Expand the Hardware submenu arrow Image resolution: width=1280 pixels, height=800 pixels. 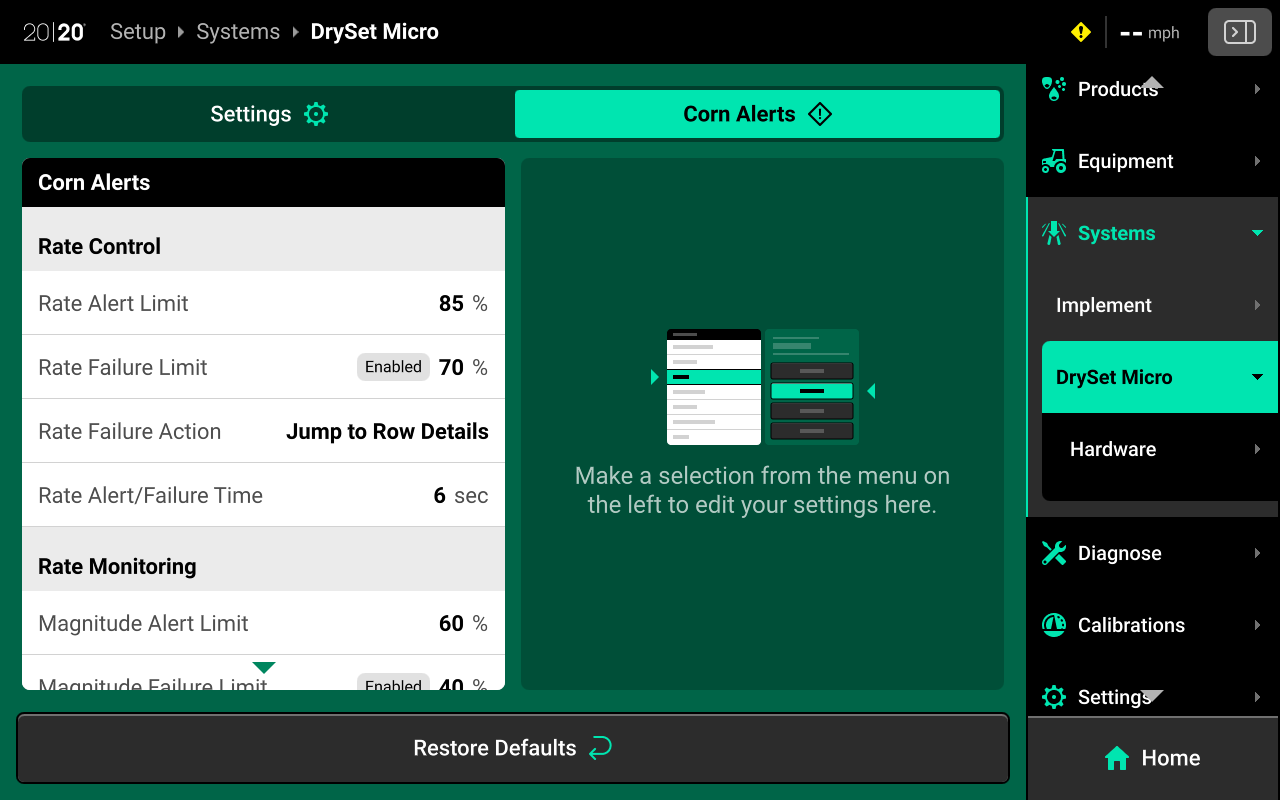(1257, 449)
